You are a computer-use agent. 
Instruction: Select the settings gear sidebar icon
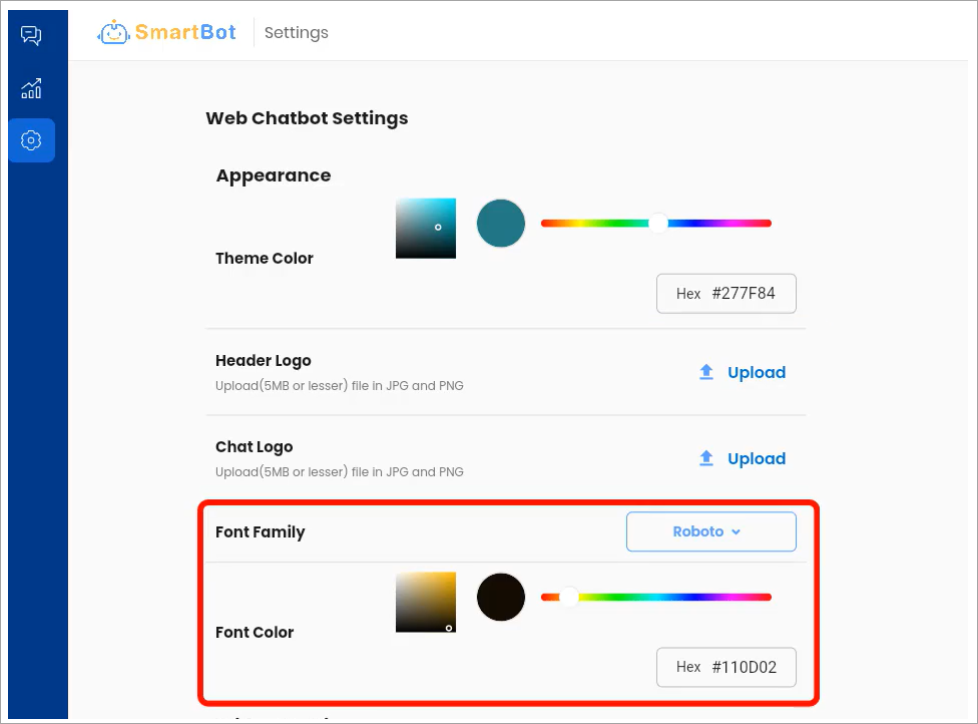pos(31,140)
